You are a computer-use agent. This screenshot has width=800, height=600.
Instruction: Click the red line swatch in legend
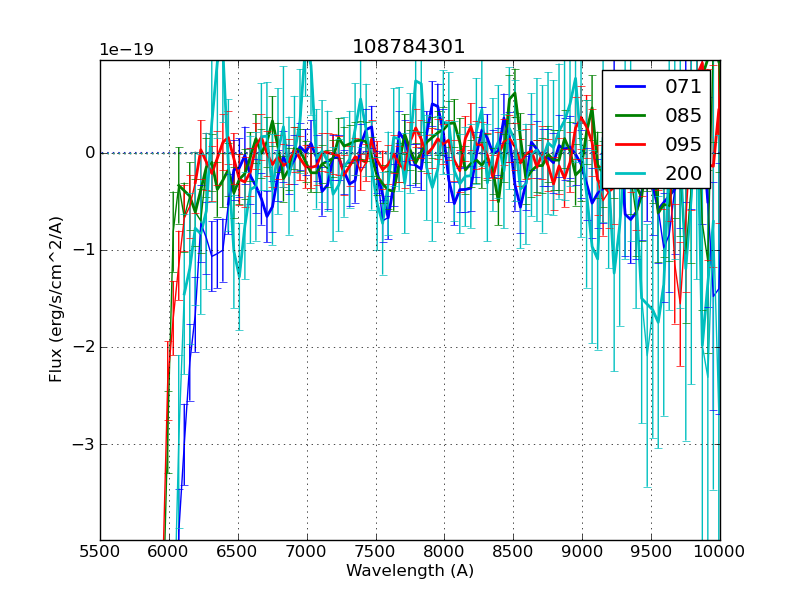point(632,144)
